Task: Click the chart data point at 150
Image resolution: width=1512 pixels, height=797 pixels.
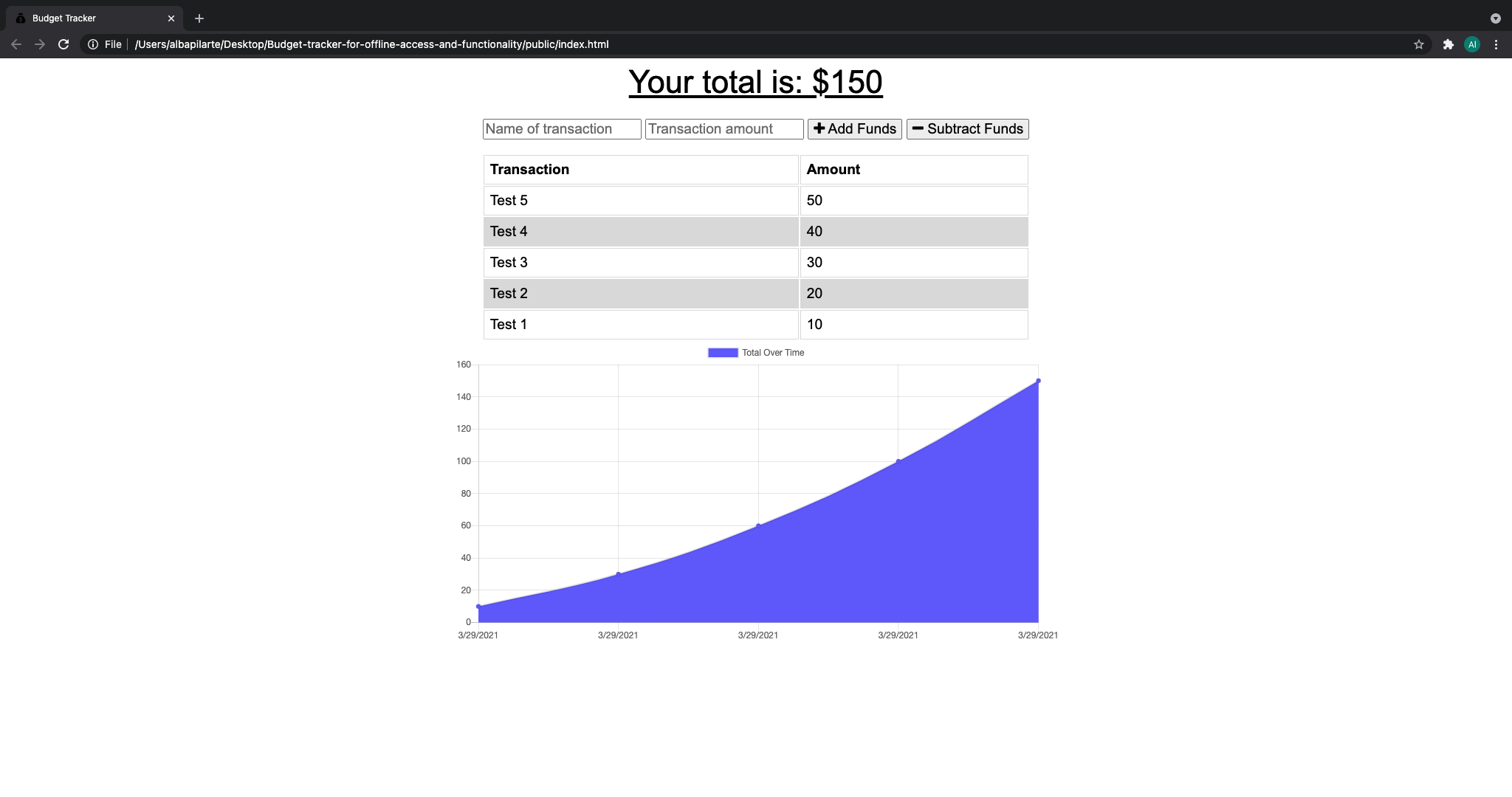Action: (x=1038, y=381)
